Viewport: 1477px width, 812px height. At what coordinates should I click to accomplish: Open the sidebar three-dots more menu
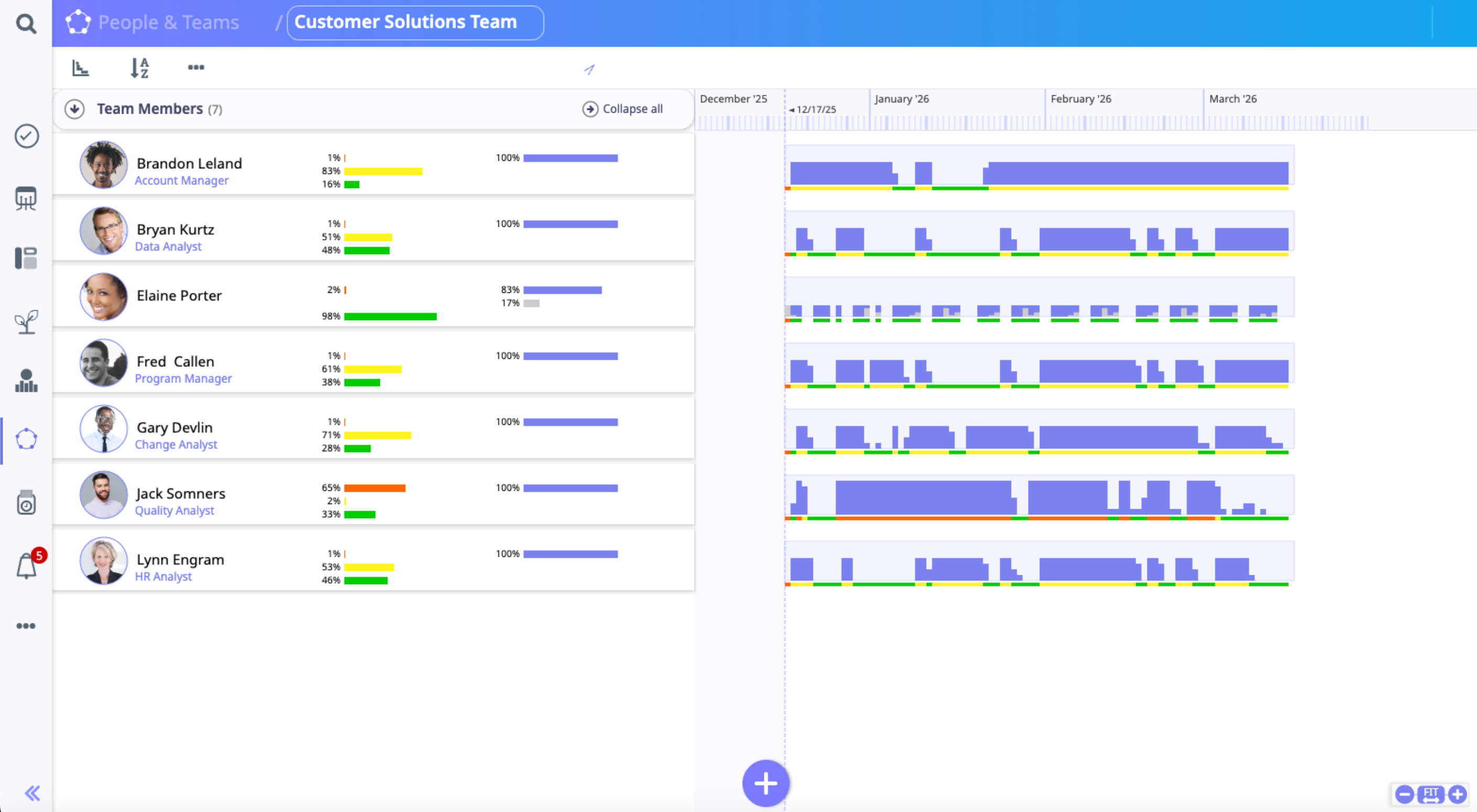pos(26,626)
